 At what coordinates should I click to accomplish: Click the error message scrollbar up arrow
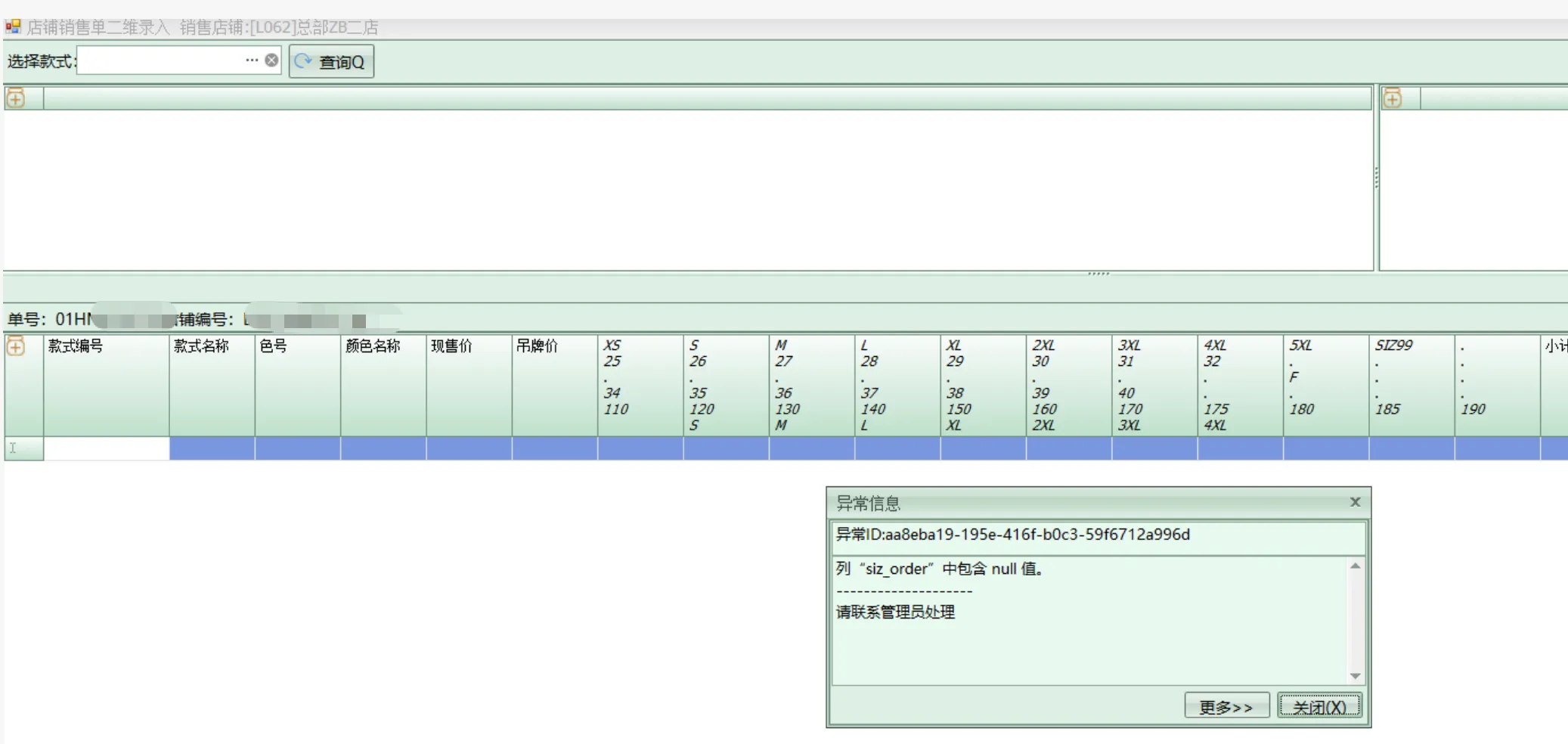(1356, 566)
